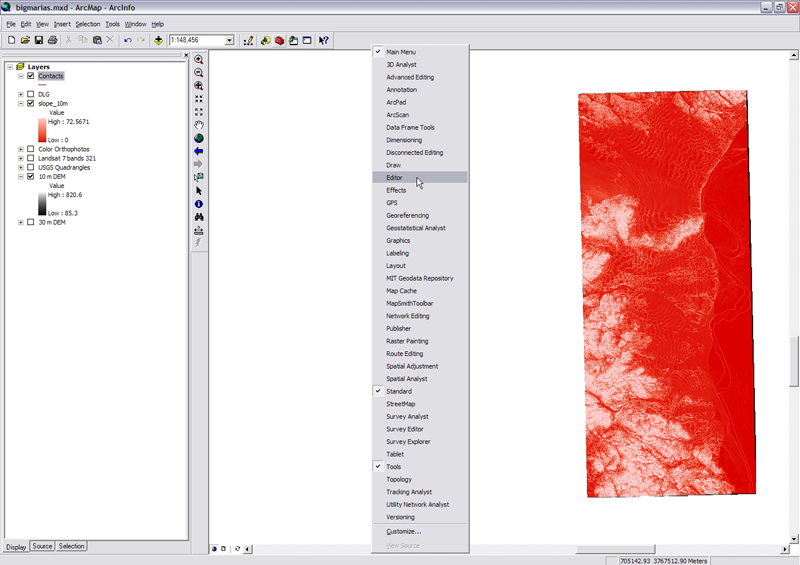The width and height of the screenshot is (800, 565).
Task: Enable the DLG layer checkbox
Action: pyautogui.click(x=31, y=94)
